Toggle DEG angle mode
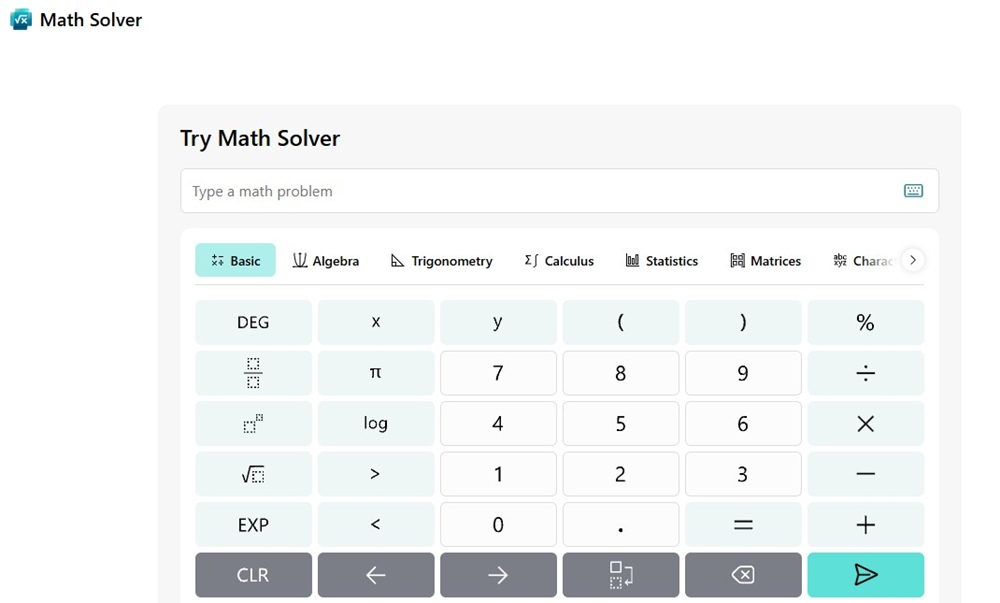 [253, 321]
